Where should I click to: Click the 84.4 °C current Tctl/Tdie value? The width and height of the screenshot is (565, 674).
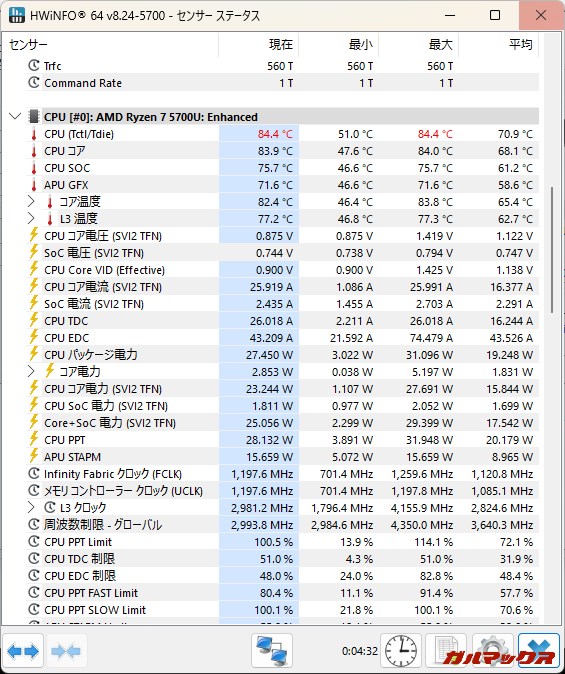[275, 134]
